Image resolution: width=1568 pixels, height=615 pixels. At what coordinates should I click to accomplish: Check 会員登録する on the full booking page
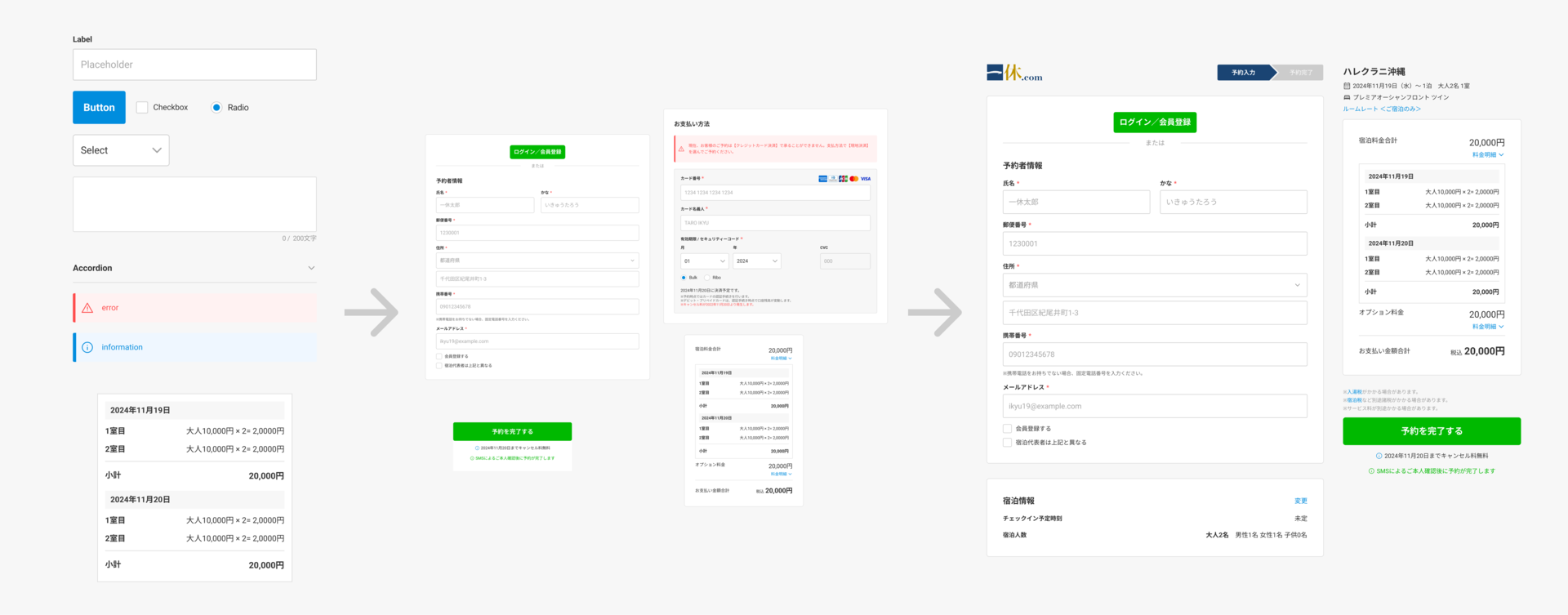click(1007, 428)
